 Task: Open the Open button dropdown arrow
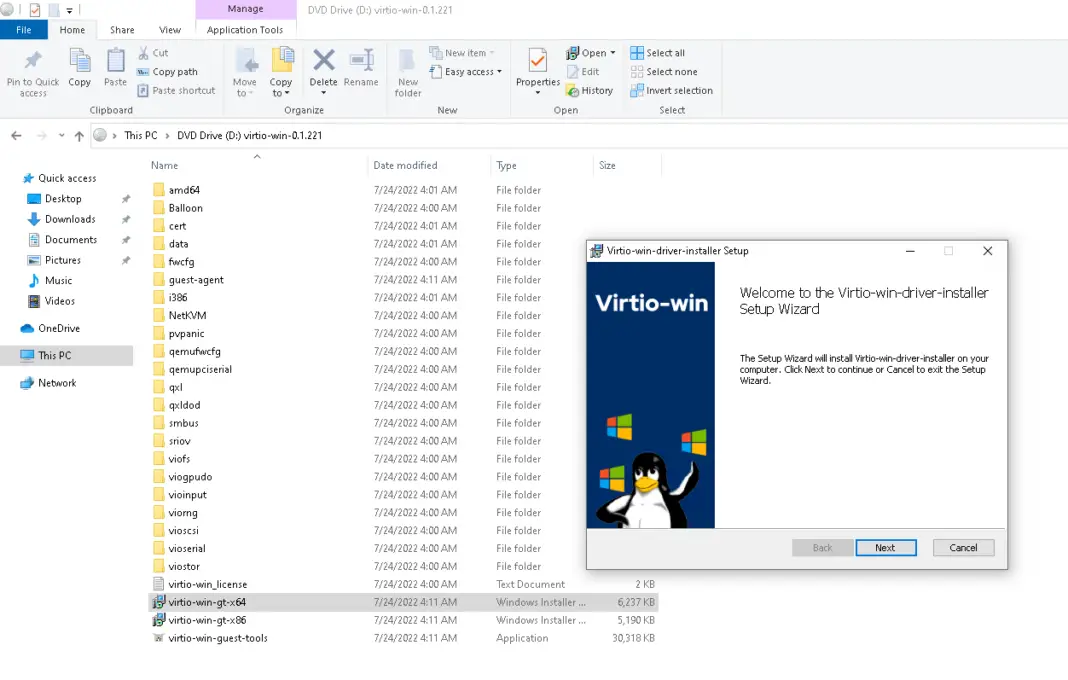tap(612, 52)
